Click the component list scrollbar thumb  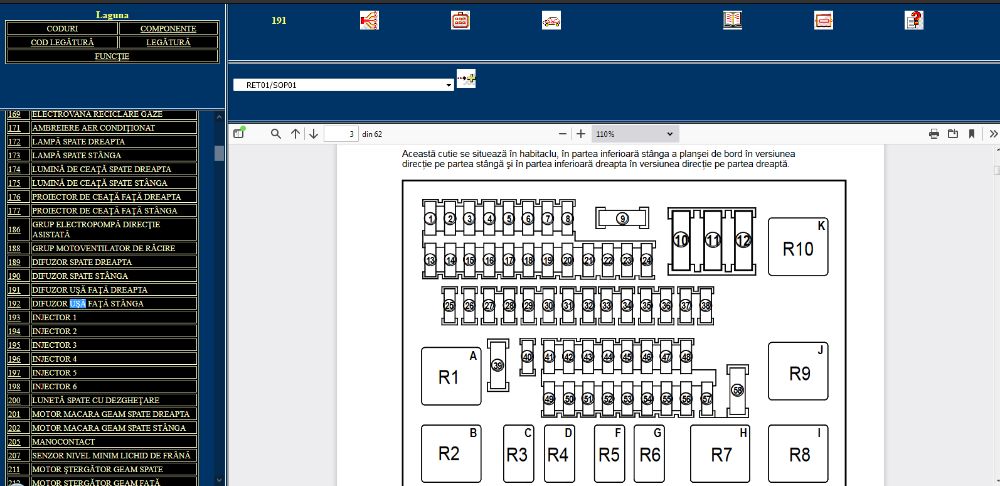point(219,153)
